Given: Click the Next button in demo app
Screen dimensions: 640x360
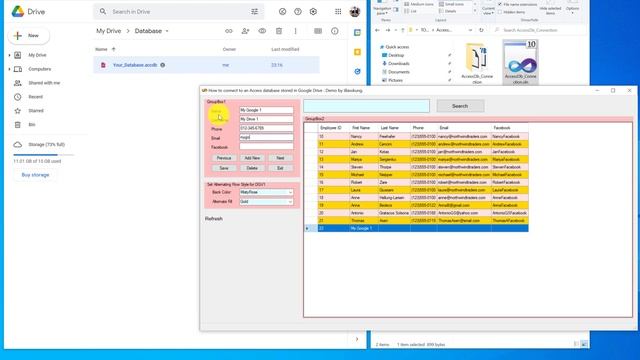Looking at the screenshot, I should tap(280, 158).
